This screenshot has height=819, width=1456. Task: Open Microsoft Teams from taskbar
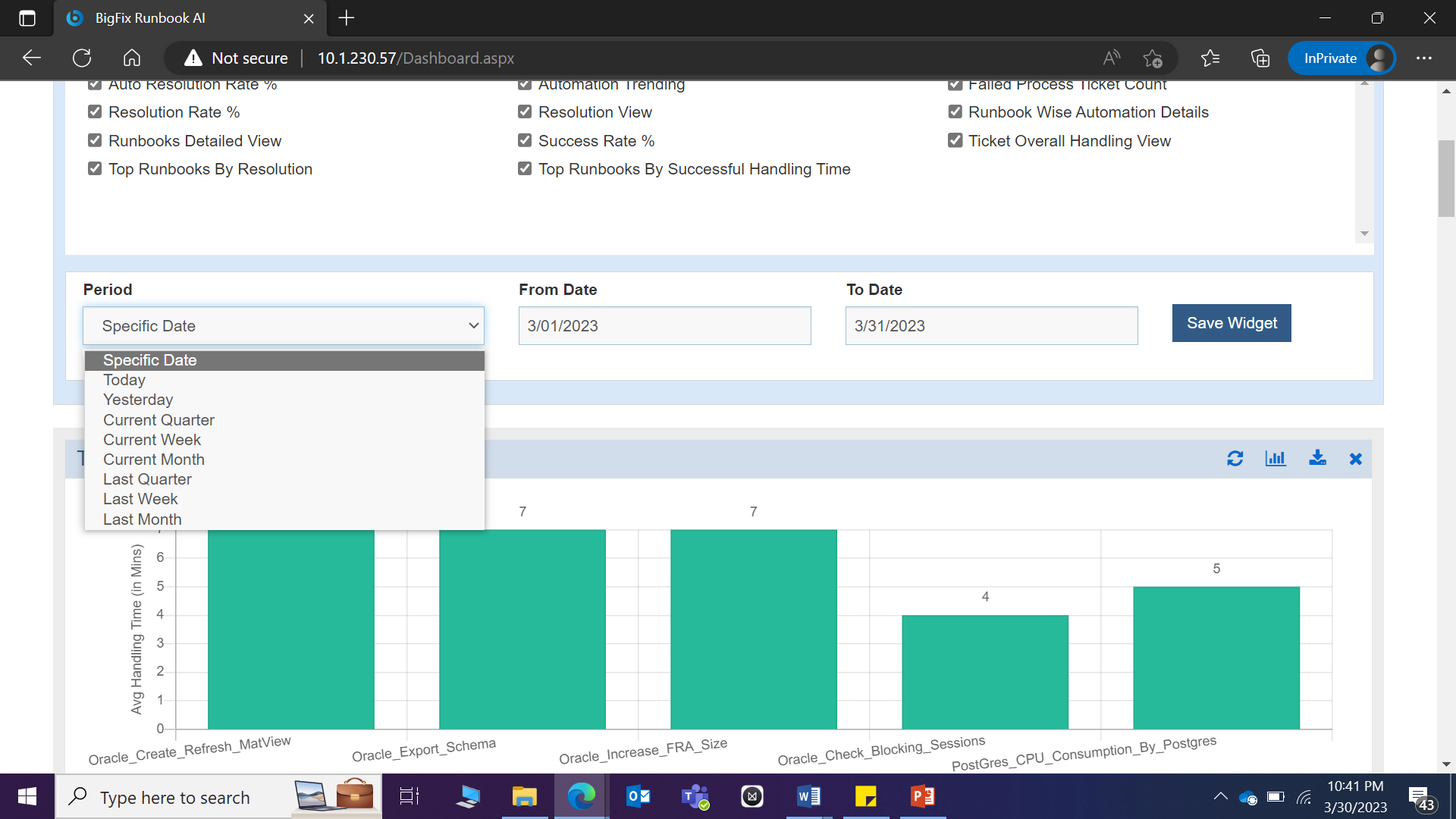pos(695,796)
